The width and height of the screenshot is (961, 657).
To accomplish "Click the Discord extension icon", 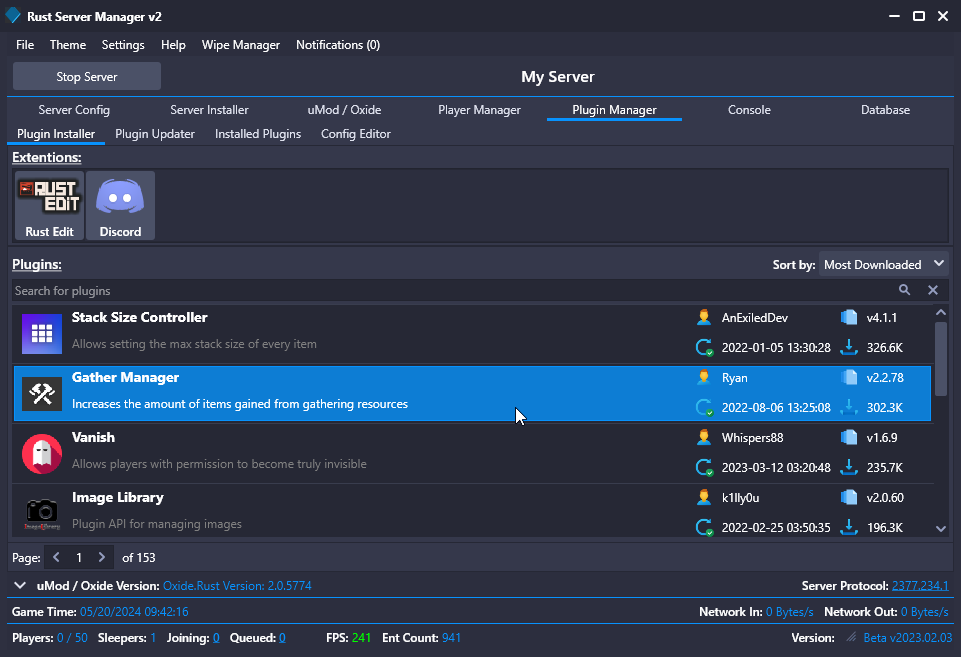I will point(120,205).
